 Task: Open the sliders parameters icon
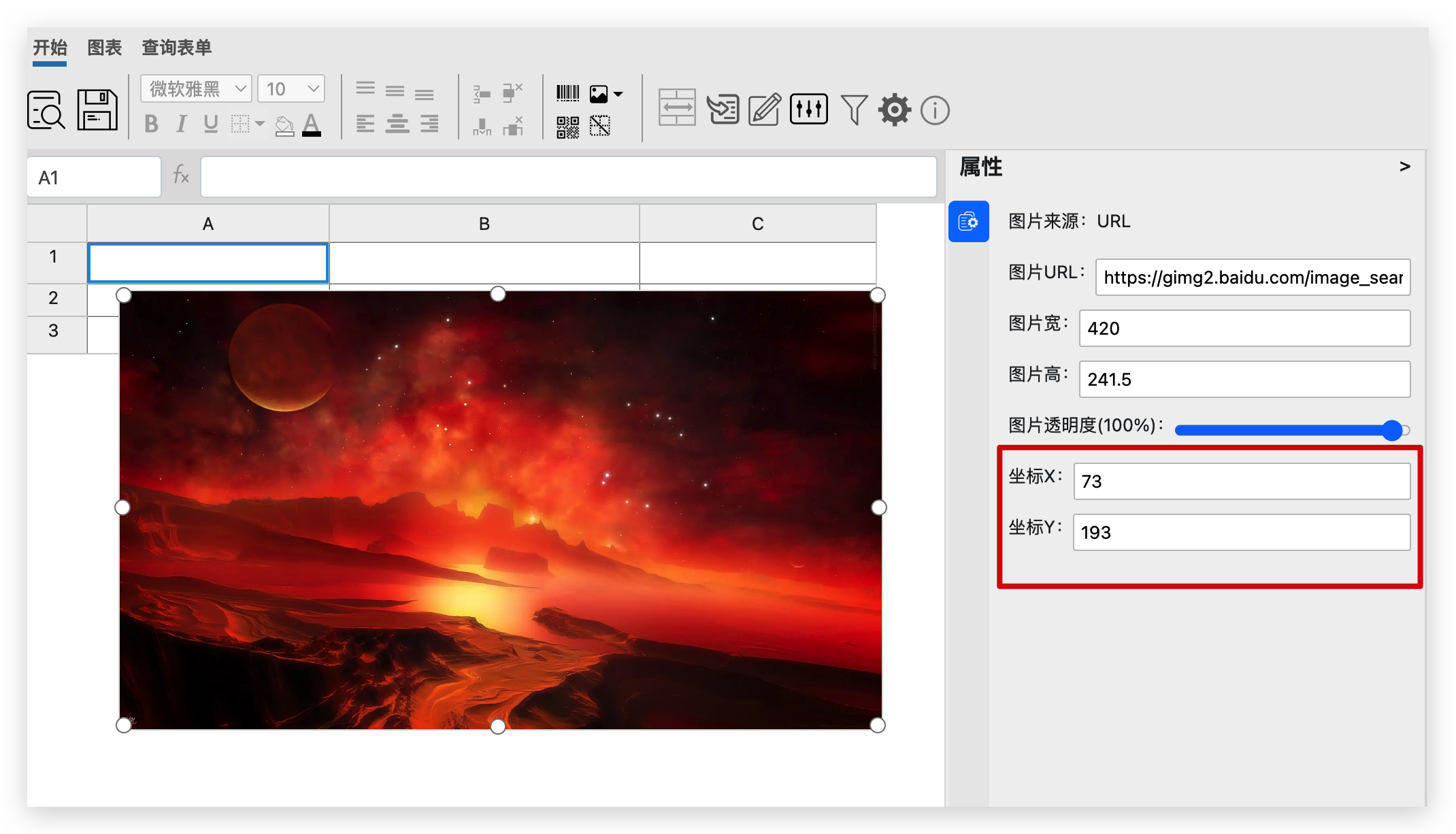(808, 109)
